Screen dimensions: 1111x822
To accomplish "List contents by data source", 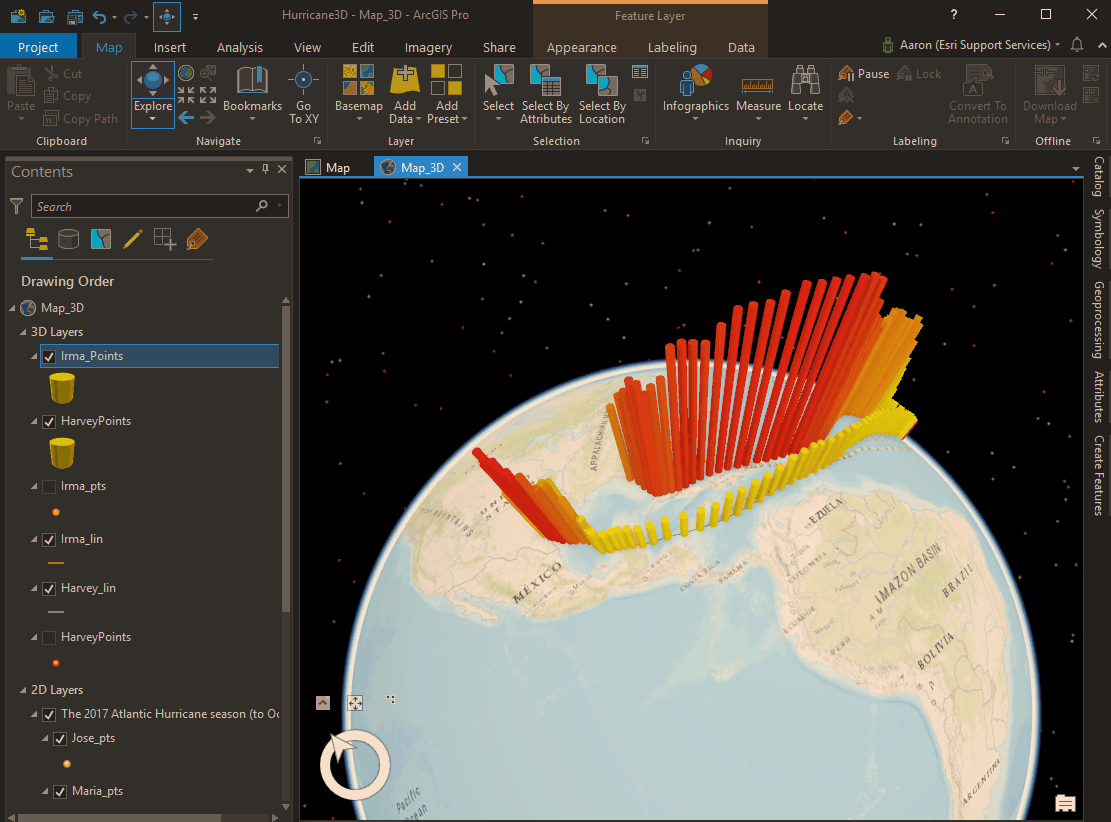I will (68, 240).
